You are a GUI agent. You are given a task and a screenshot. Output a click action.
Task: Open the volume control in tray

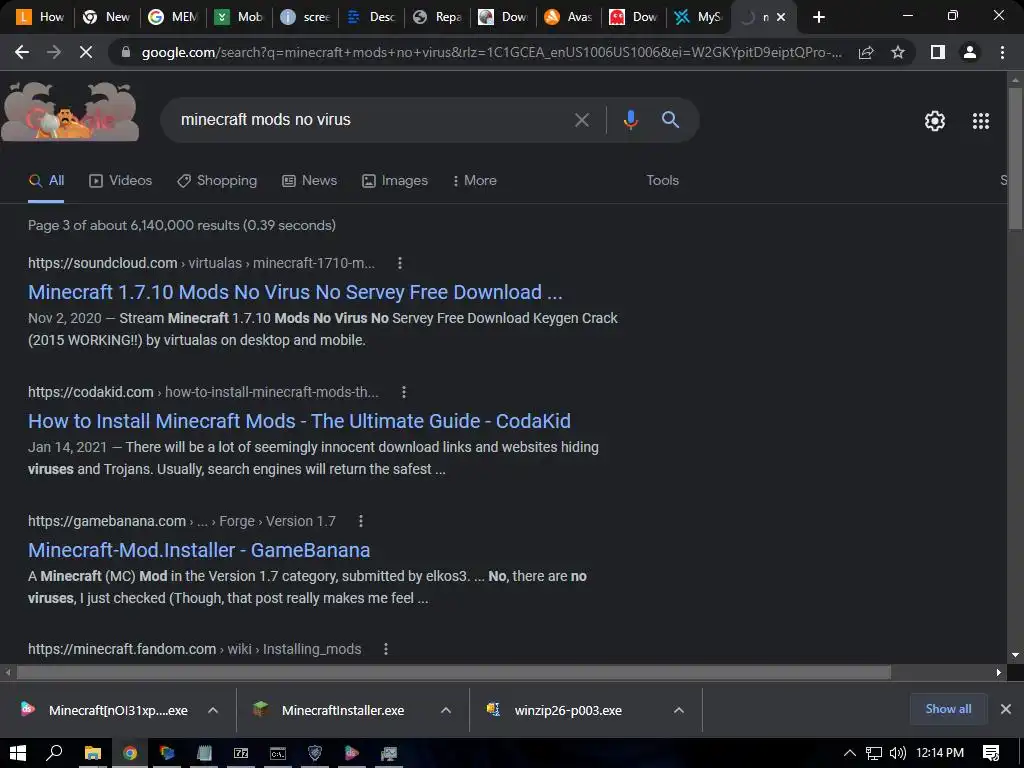[x=898, y=753]
